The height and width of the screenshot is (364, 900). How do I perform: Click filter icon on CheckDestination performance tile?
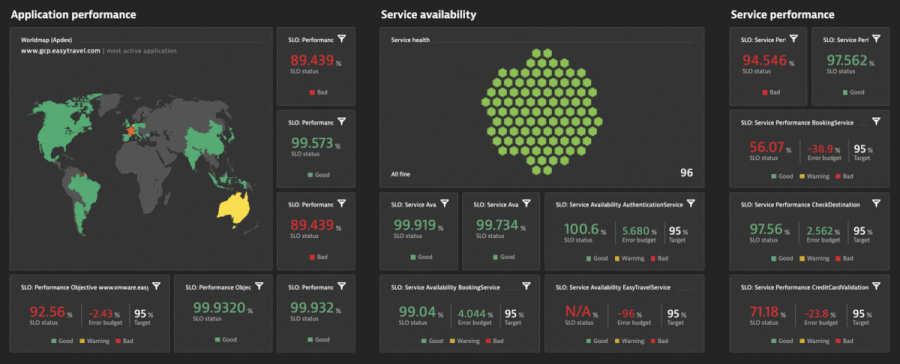tap(876, 203)
